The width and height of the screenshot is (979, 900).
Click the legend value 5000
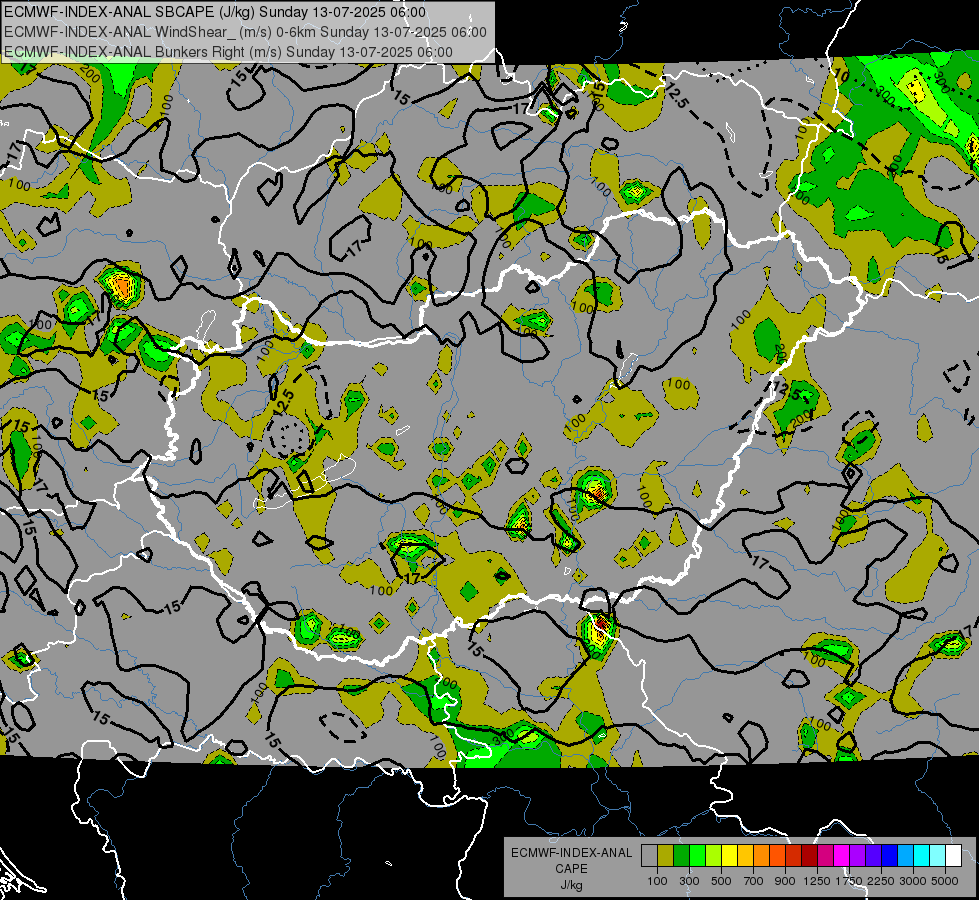click(945, 881)
